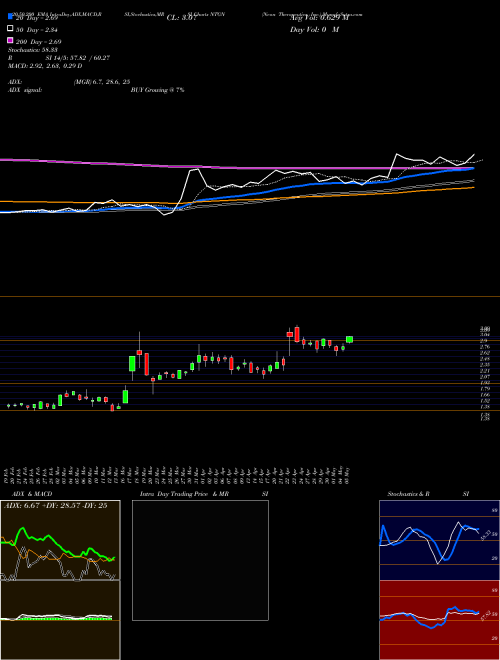Click the 'Stochastics: 58.33' reading
Screen dimensions: 500x660
tap(33, 50)
